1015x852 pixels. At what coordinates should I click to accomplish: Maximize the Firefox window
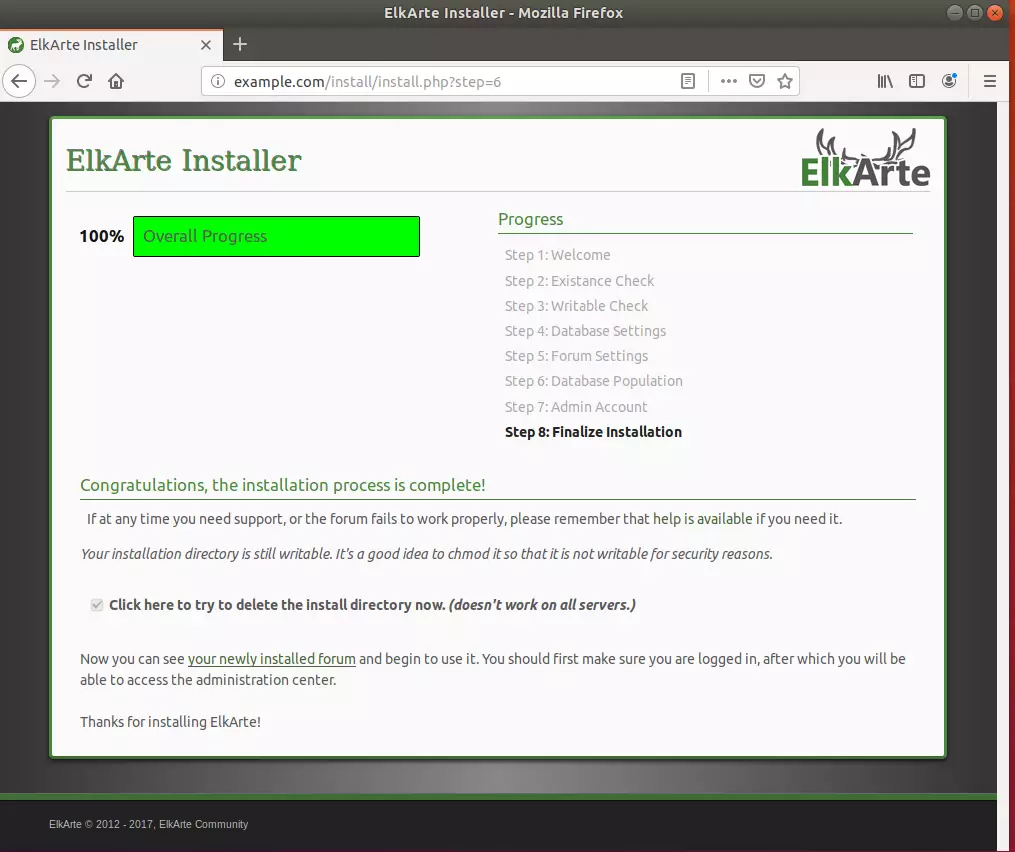[974, 12]
